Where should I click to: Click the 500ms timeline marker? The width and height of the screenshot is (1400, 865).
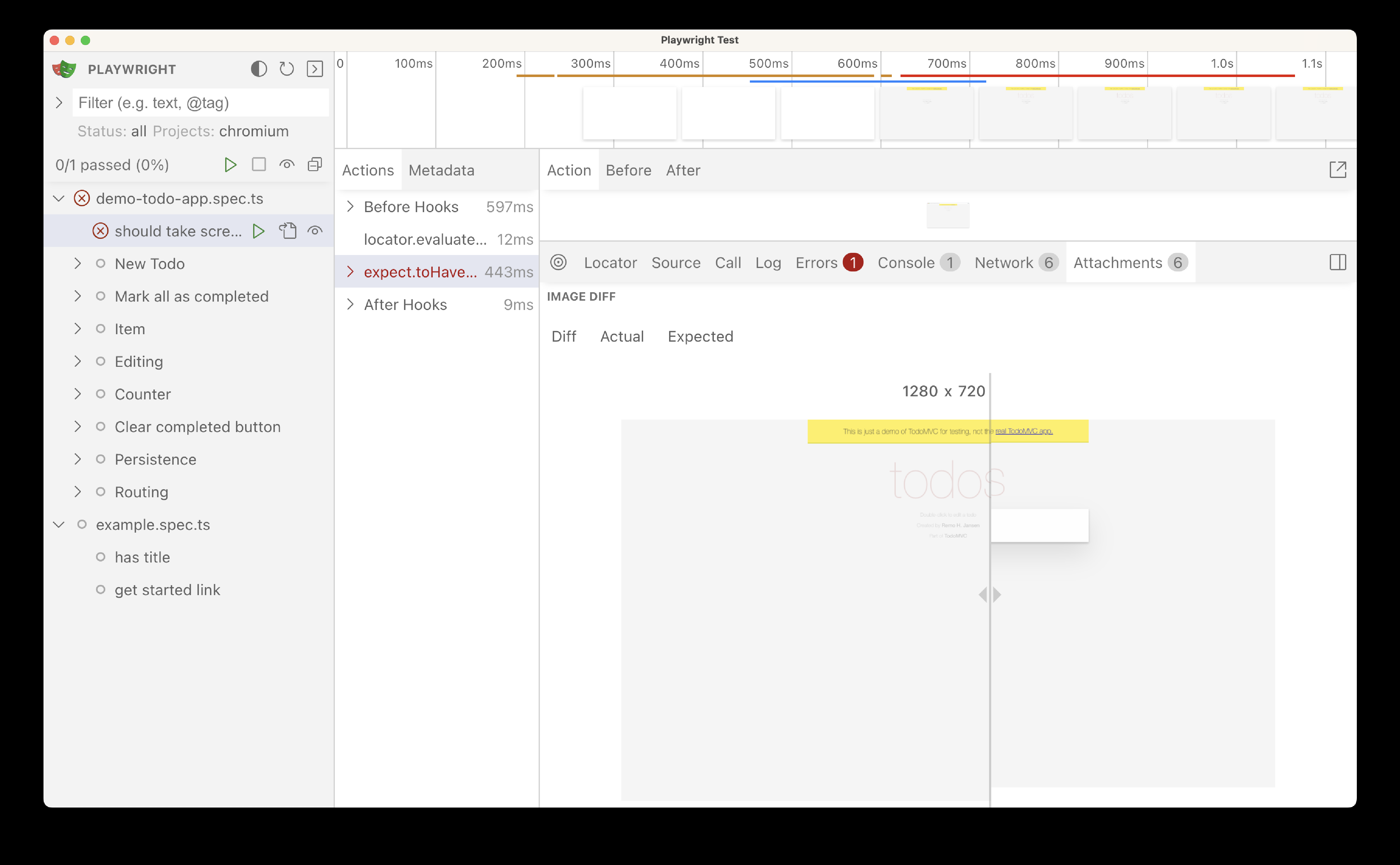(x=768, y=63)
